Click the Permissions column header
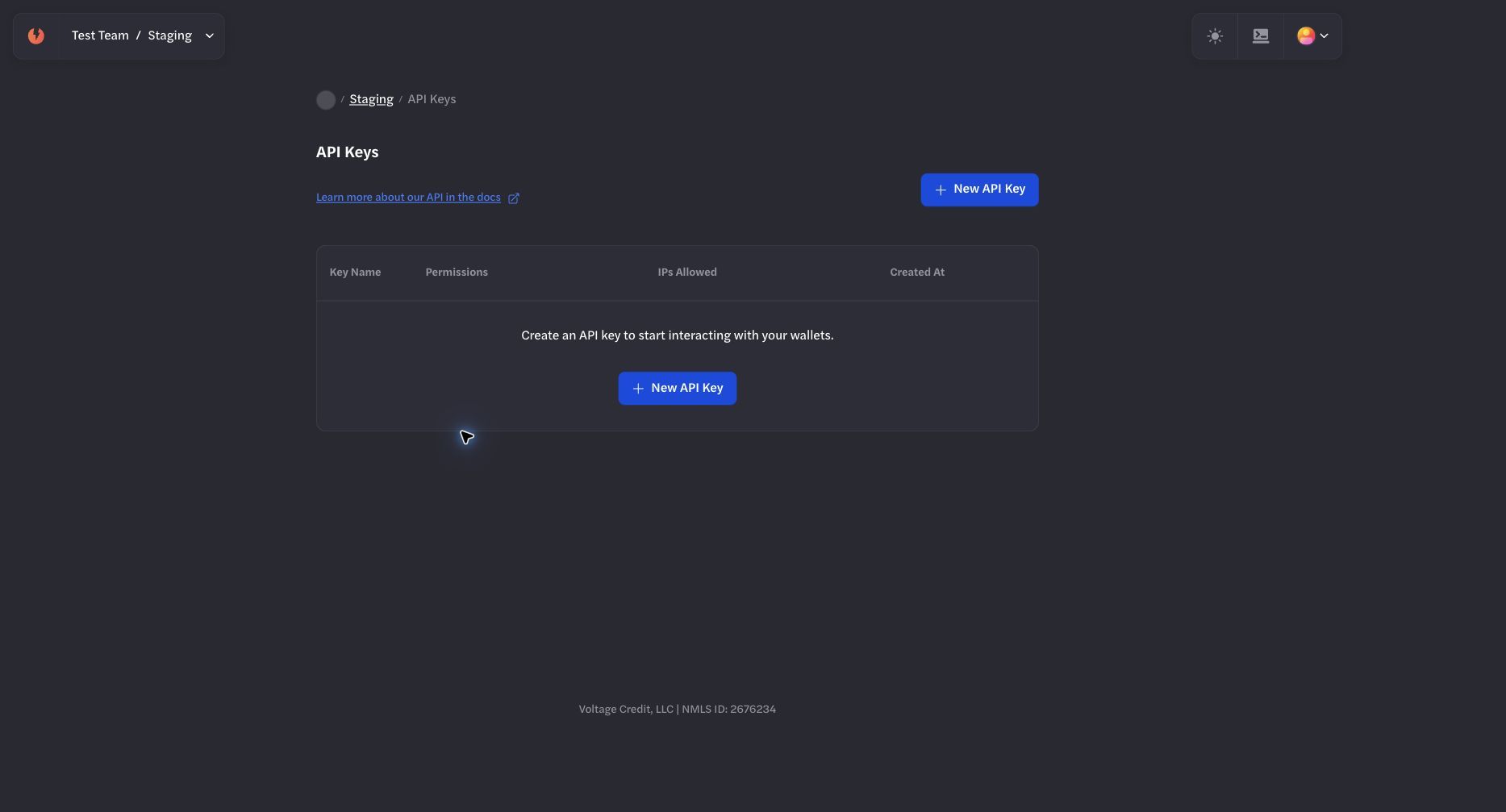The height and width of the screenshot is (812, 1506). [x=457, y=273]
